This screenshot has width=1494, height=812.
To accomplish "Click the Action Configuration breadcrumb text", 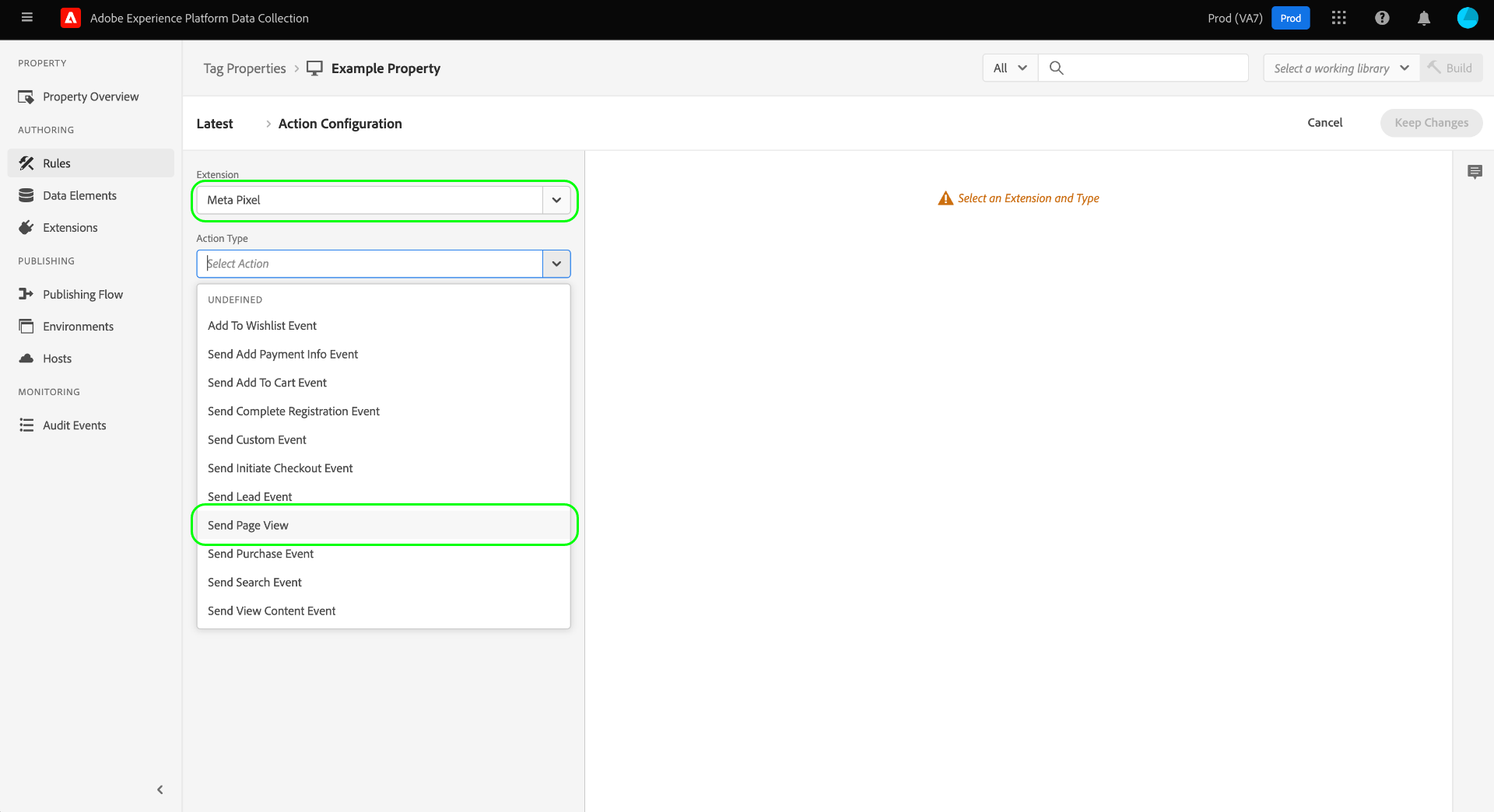I will point(340,124).
